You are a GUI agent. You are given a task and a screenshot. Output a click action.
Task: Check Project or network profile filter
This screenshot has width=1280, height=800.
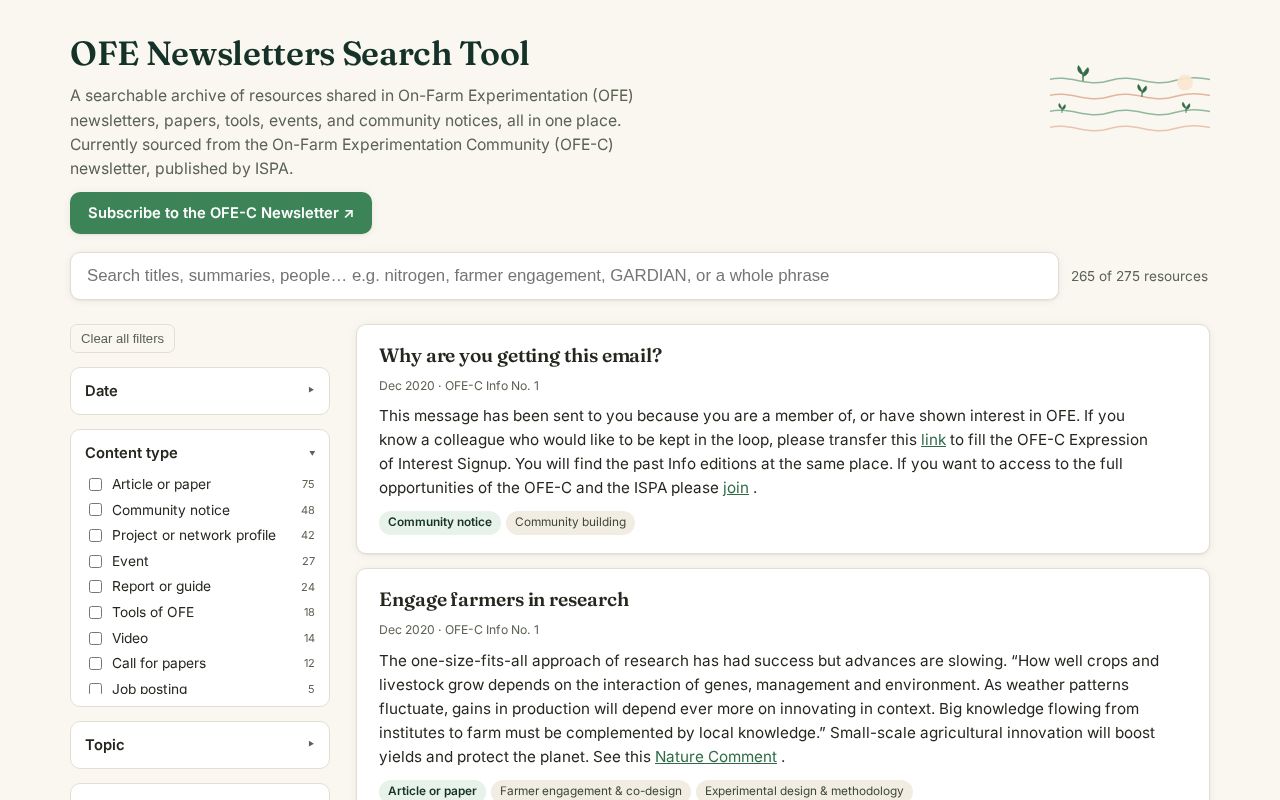tap(95, 535)
